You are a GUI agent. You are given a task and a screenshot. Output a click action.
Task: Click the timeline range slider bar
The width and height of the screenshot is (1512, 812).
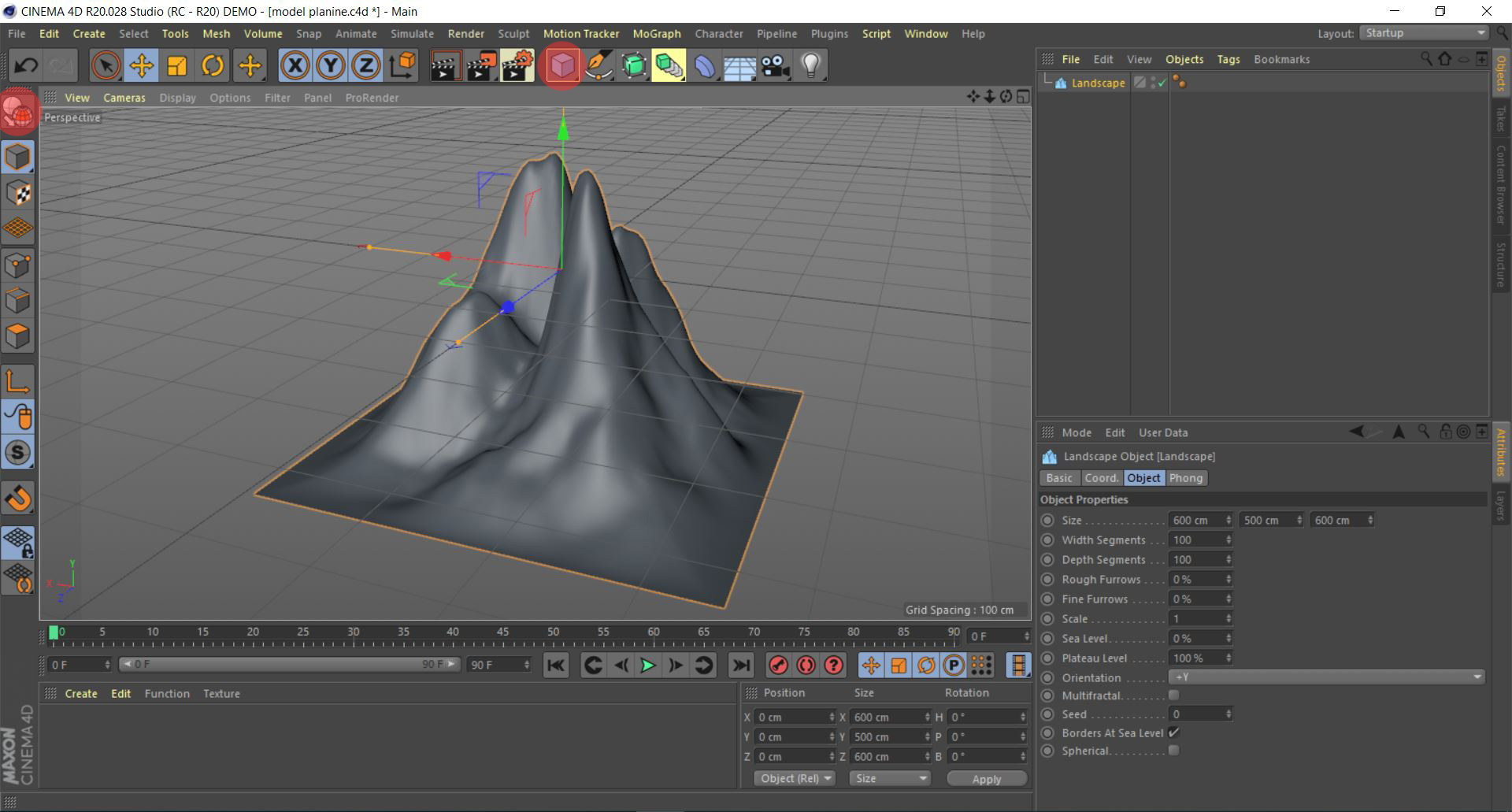click(x=289, y=665)
